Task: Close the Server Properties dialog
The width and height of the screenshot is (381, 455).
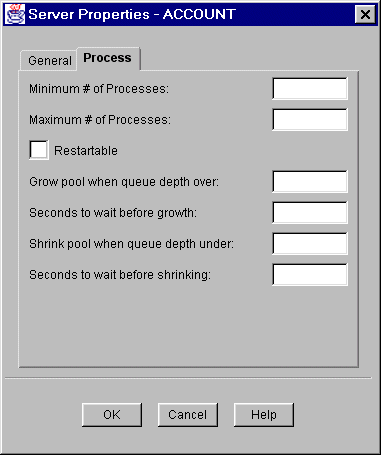Action: 365,14
